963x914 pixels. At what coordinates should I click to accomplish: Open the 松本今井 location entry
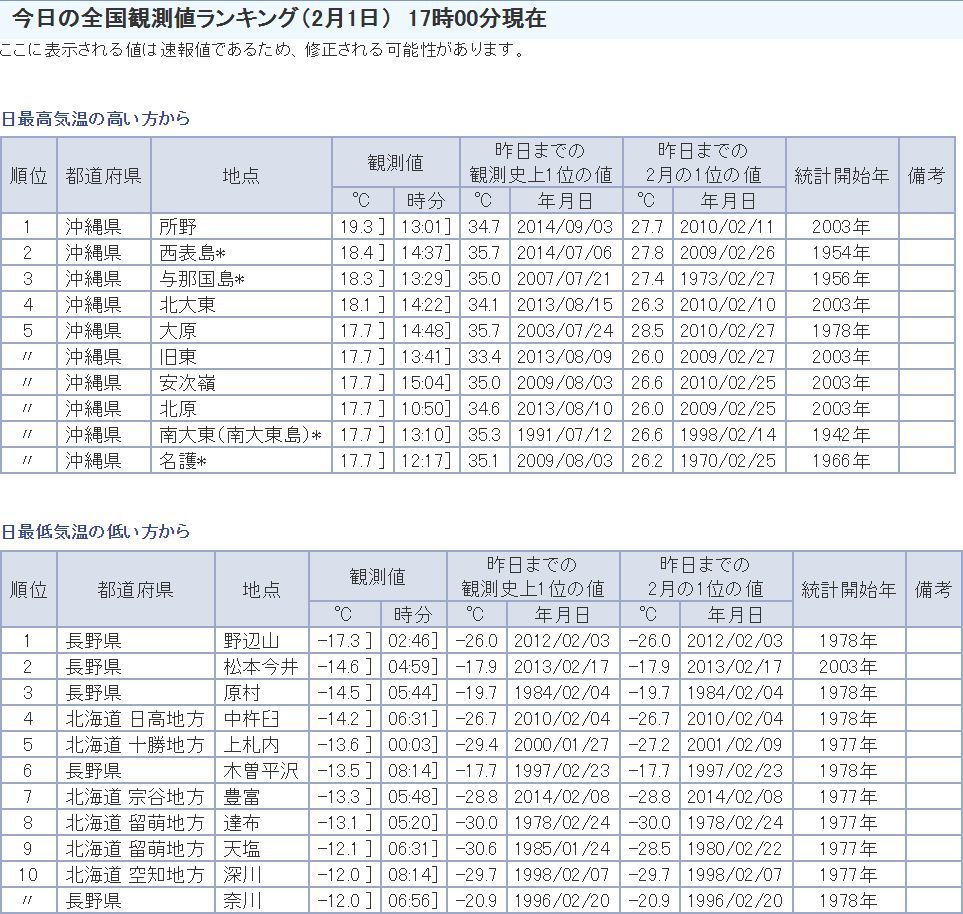(x=260, y=667)
